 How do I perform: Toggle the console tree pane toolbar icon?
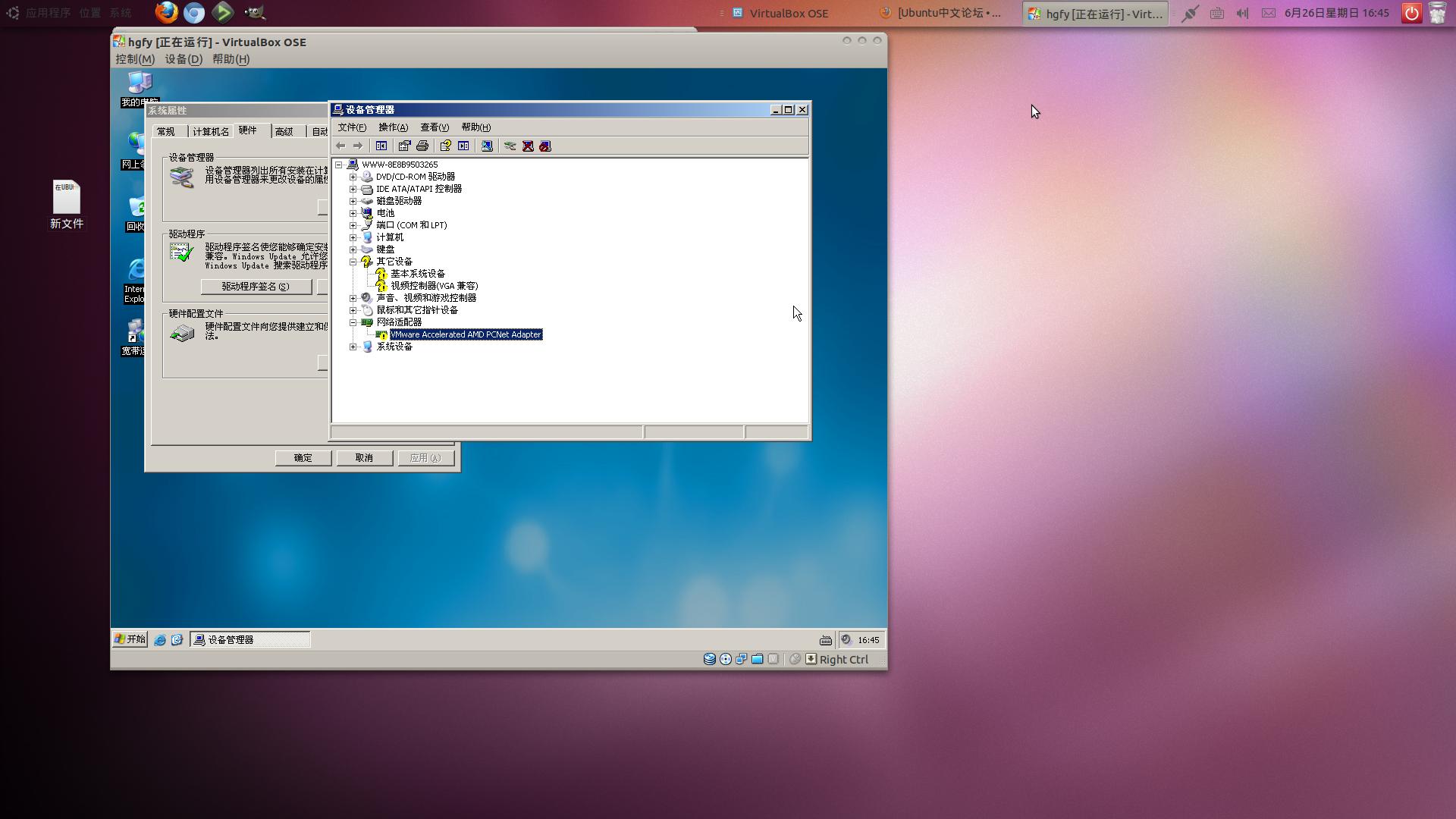pos(381,146)
